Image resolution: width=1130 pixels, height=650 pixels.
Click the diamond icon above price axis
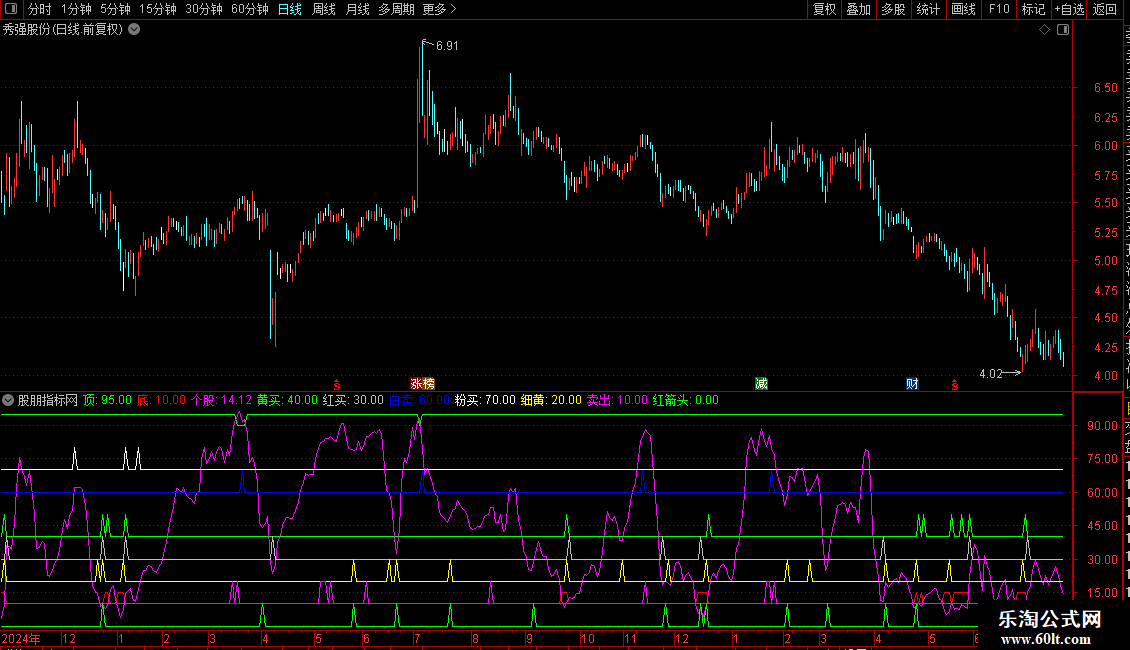(x=1044, y=30)
